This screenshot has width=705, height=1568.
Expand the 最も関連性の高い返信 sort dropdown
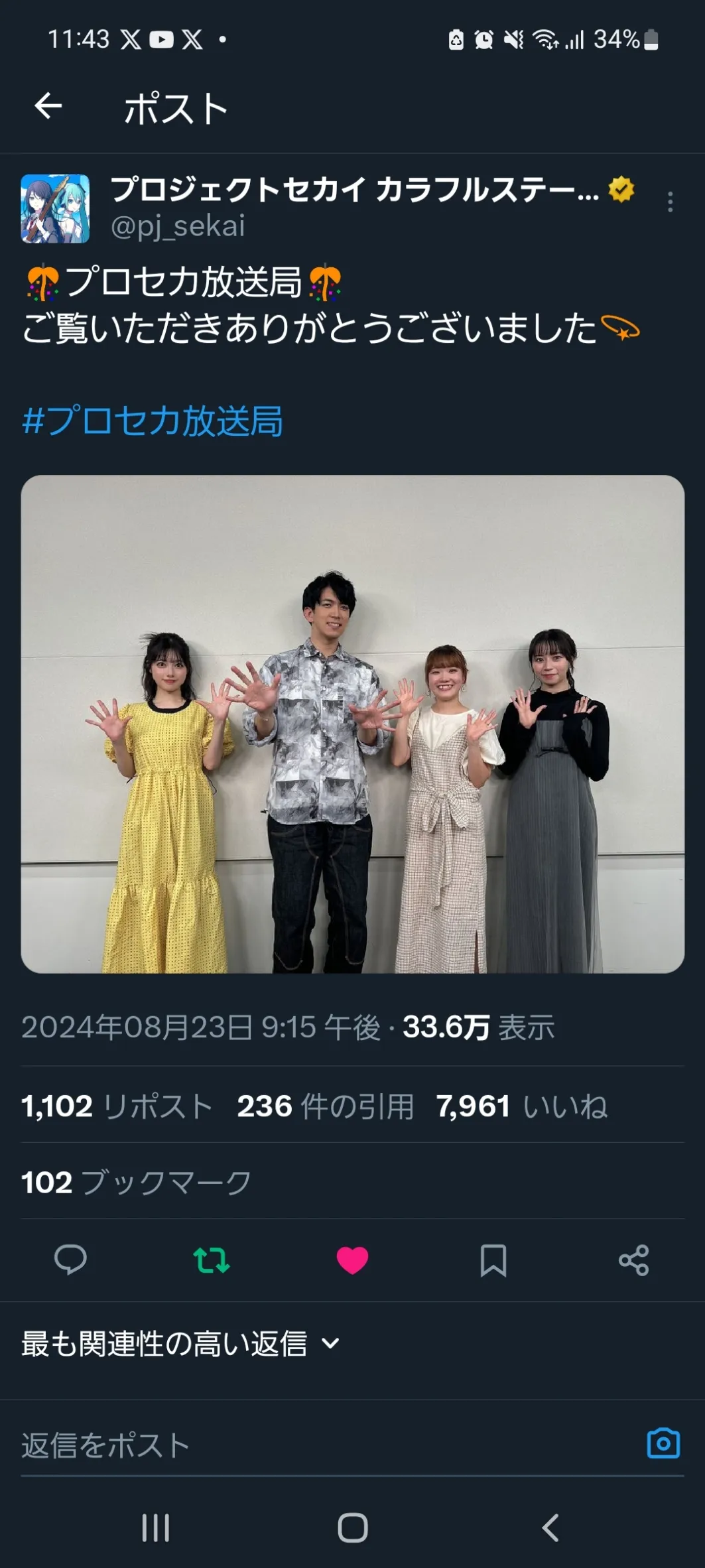tap(180, 1343)
